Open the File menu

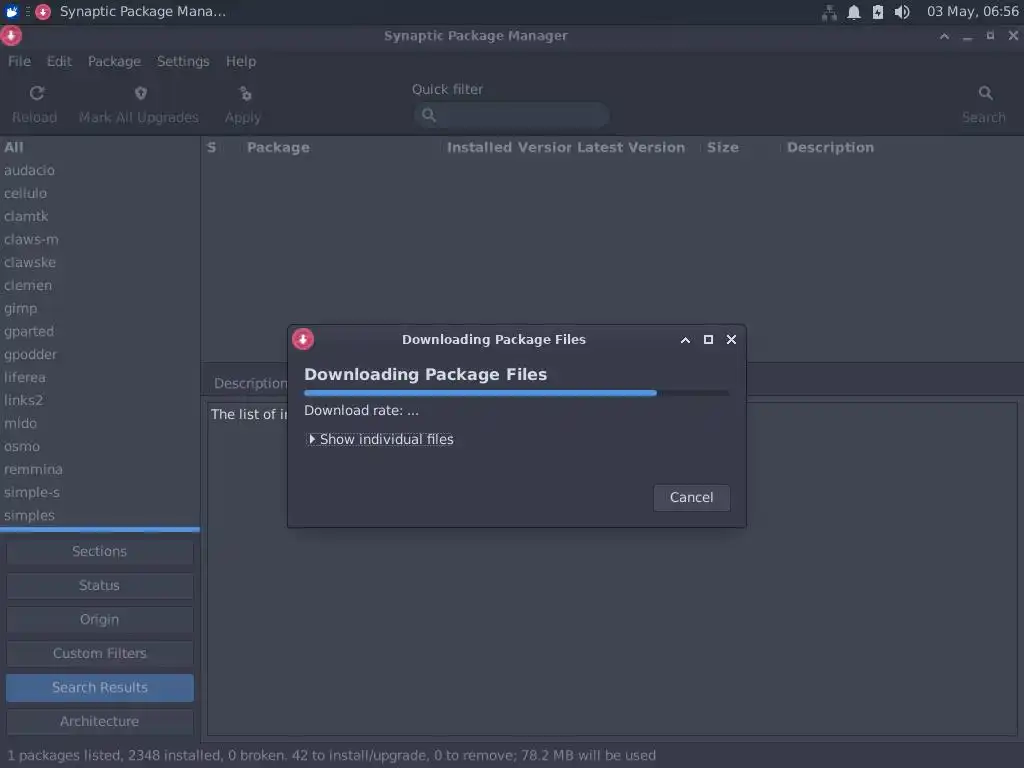(x=20, y=61)
